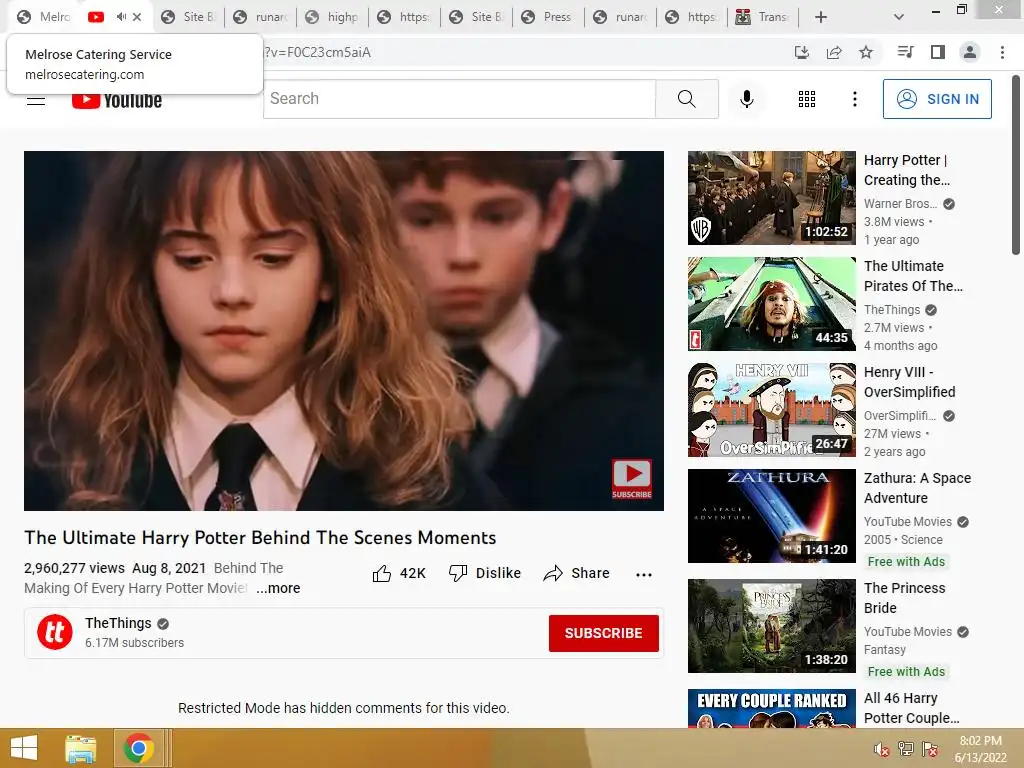This screenshot has height=768, width=1024.
Task: Open the Zathura movie thumbnail
Action: pos(772,516)
